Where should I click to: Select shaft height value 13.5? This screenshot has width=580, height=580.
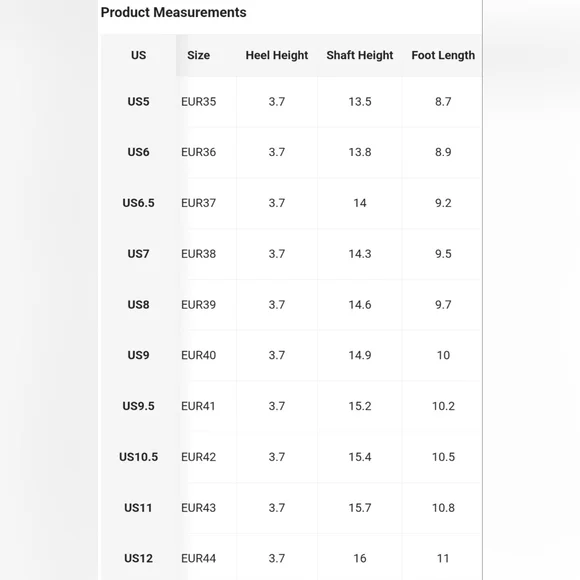point(360,101)
